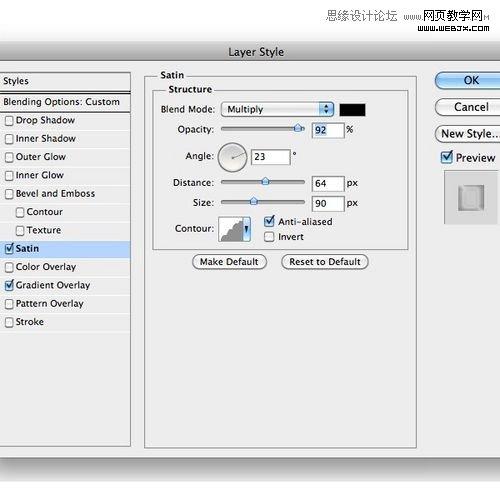
Task: Click the OK button
Action: coord(468,80)
